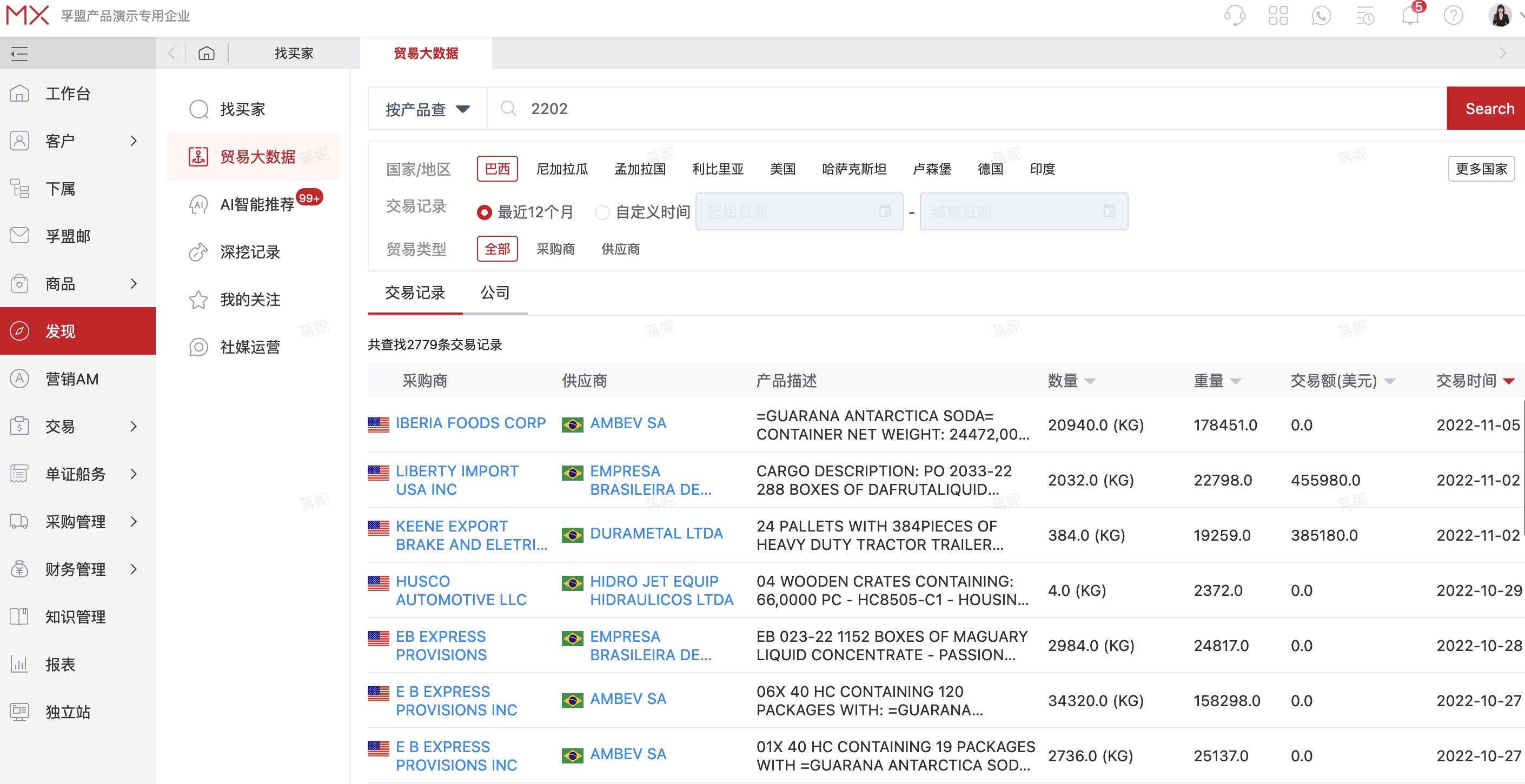1525x784 pixels.
Task: Switch to the 找买家 top tab
Action: pos(294,53)
